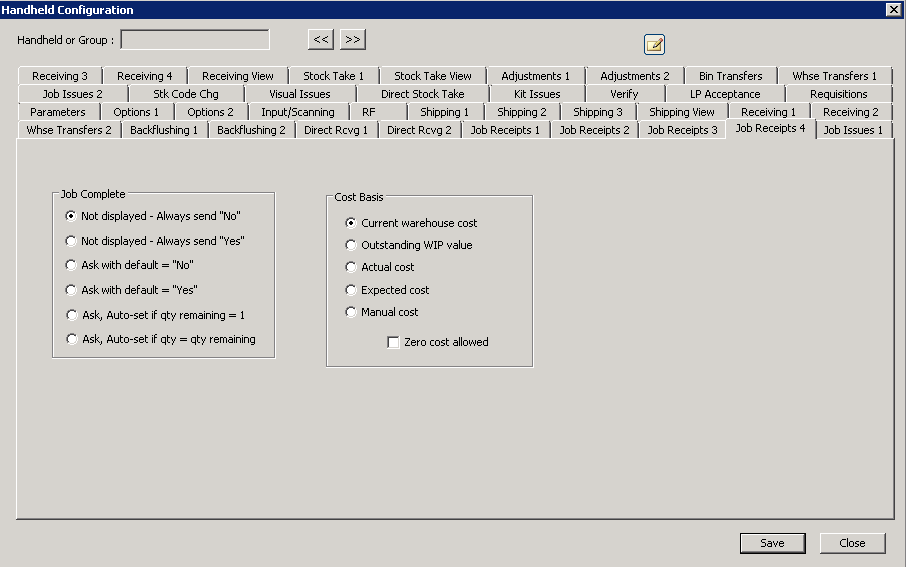This screenshot has width=906, height=567.
Task: Go to the Input/Scanning tab
Action: (297, 112)
